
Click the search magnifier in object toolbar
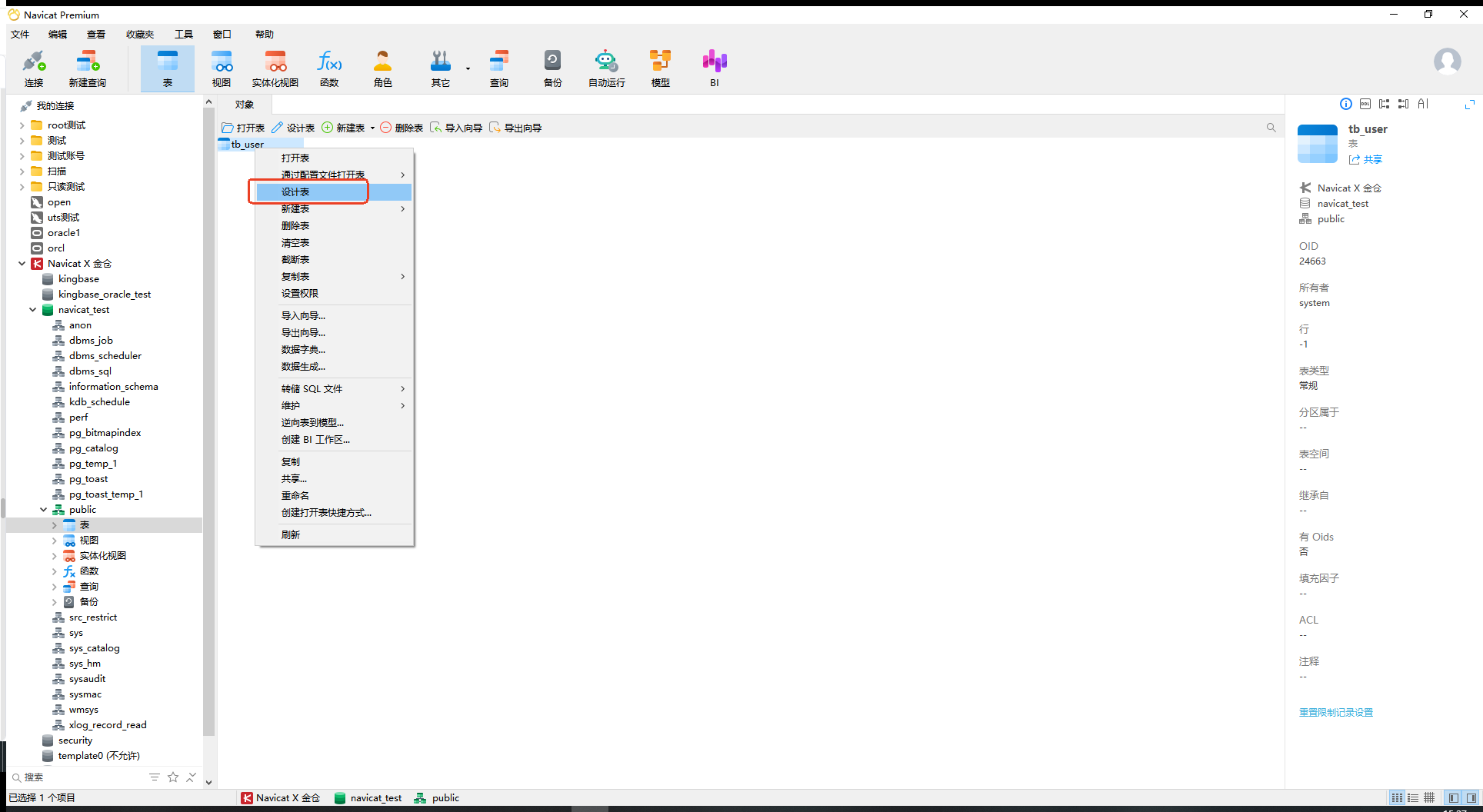pos(1271,128)
